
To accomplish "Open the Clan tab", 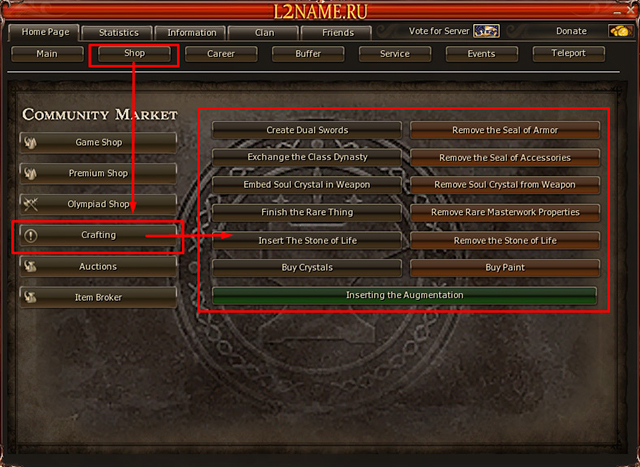I will [264, 33].
